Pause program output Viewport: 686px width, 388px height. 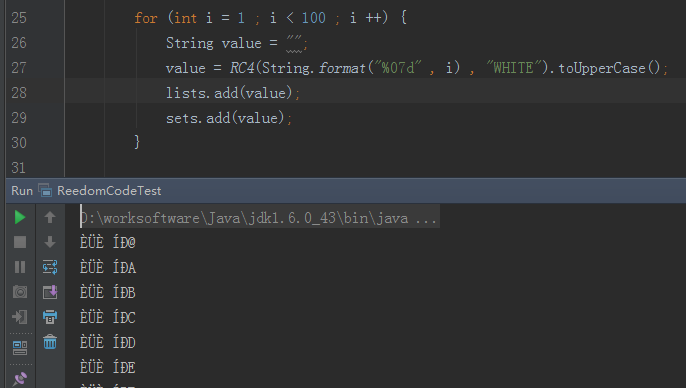[20, 267]
